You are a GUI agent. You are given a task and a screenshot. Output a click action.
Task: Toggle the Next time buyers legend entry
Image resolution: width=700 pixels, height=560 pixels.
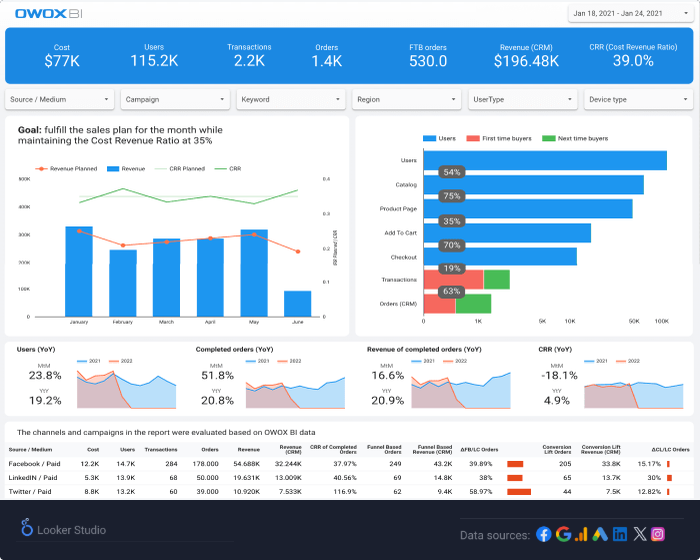click(575, 138)
